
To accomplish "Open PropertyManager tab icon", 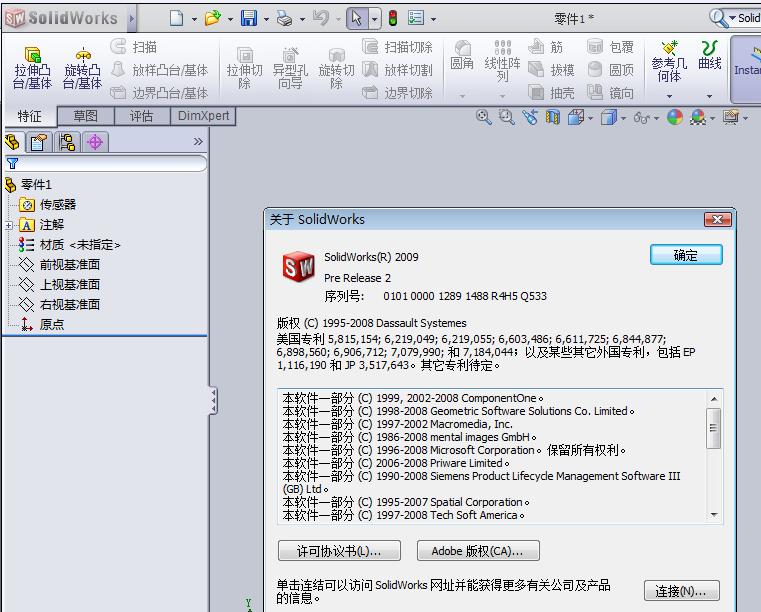I will [x=38, y=142].
